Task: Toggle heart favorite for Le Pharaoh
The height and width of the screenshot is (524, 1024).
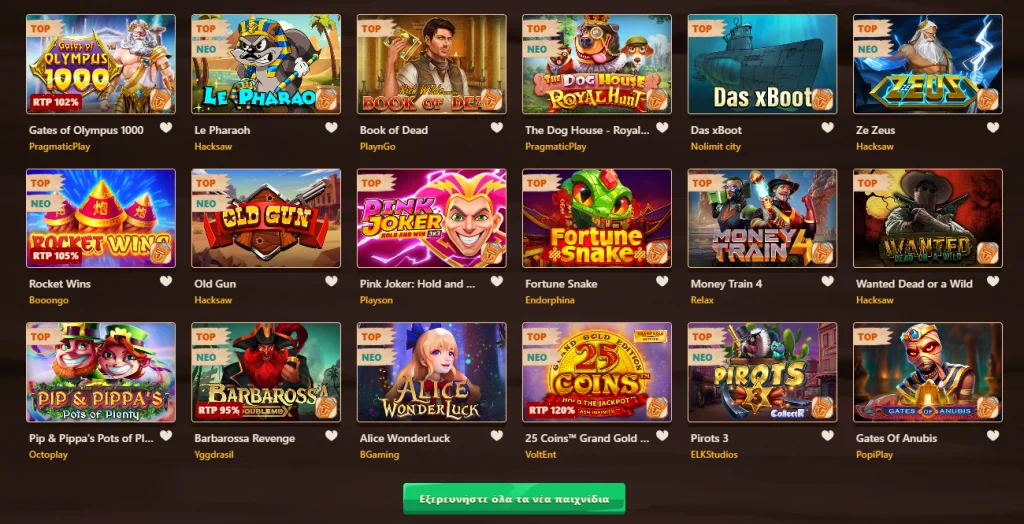Action: (331, 127)
